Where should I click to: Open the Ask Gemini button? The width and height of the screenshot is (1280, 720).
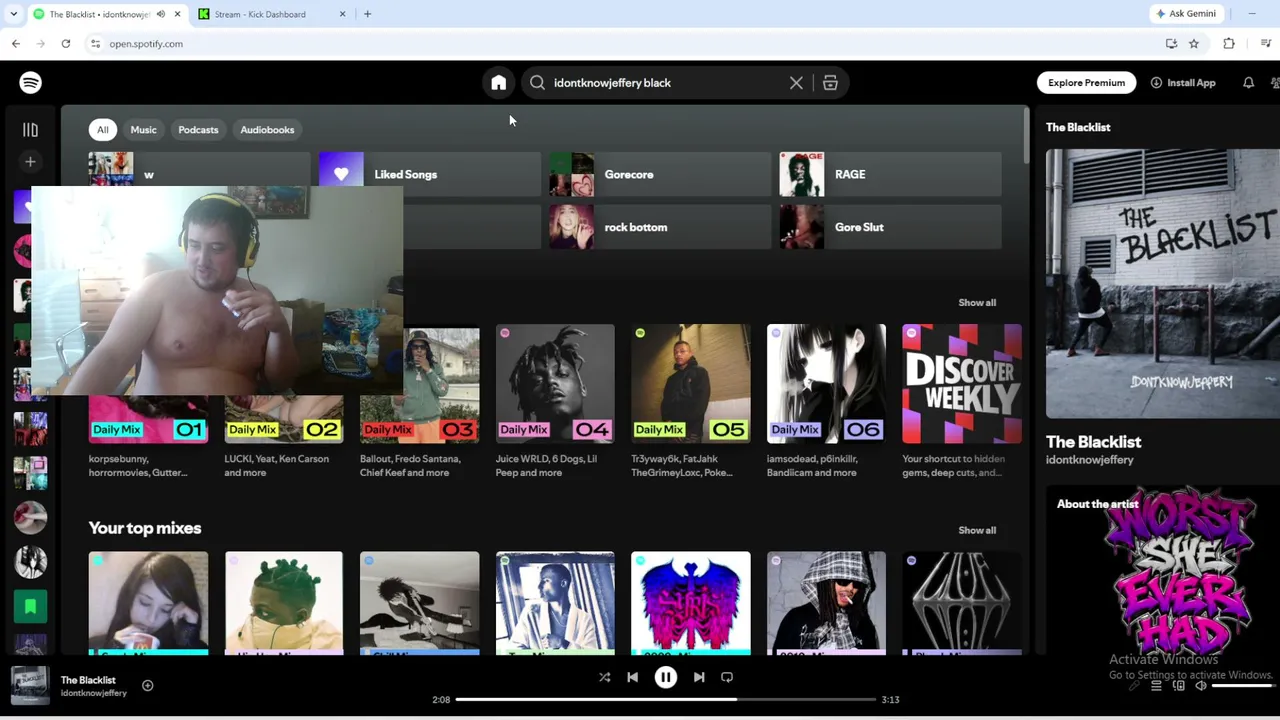click(1186, 14)
